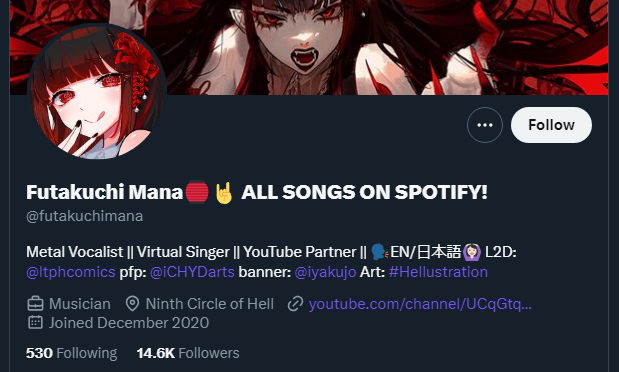Open the #Hellustration hashtag

(438, 272)
